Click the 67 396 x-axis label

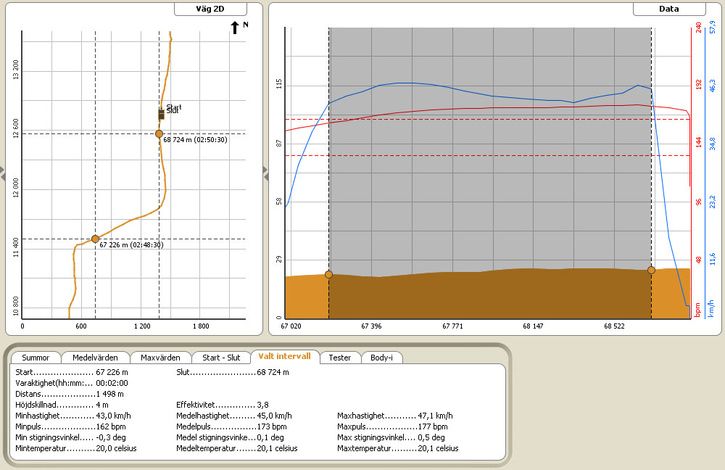[371, 326]
